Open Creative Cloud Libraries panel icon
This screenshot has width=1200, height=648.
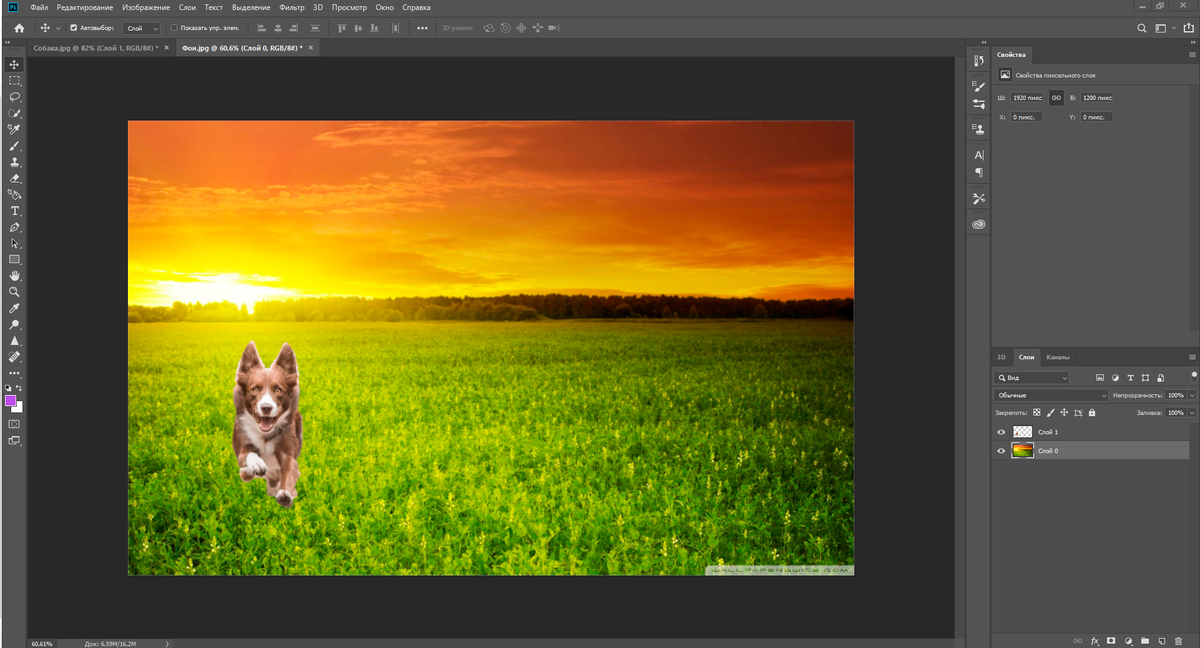pos(978,224)
